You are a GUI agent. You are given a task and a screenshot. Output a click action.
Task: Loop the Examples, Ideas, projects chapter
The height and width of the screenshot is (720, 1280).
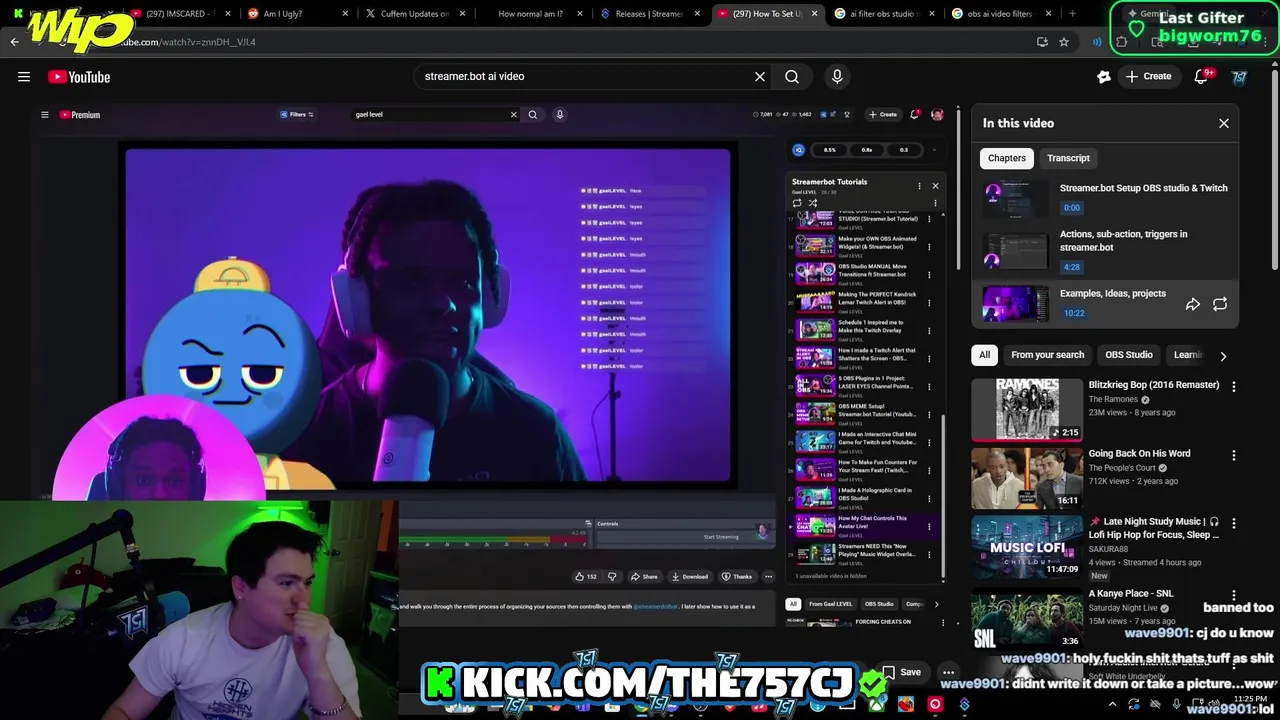coord(1220,304)
